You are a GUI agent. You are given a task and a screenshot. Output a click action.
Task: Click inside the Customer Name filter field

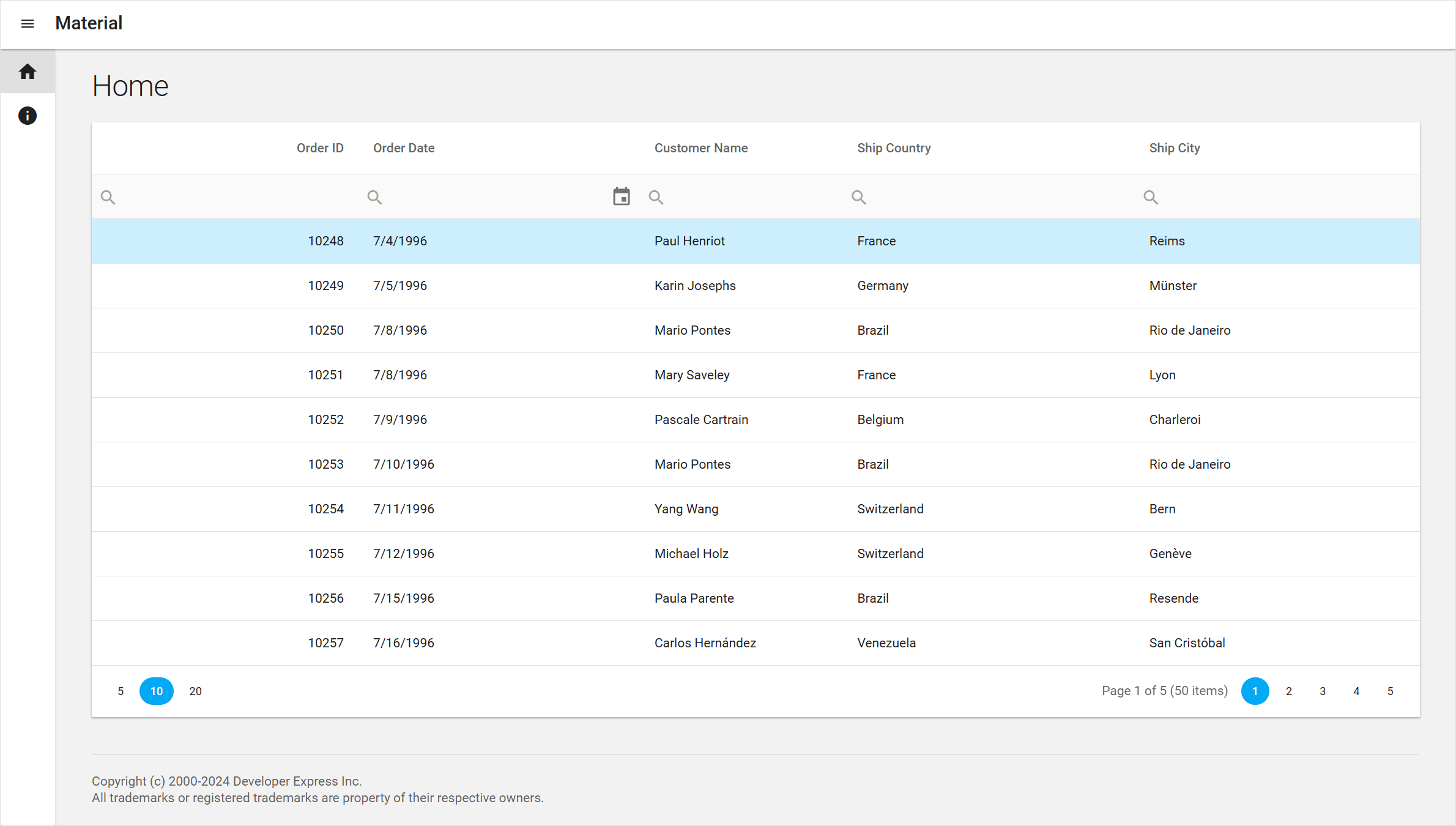click(734, 196)
